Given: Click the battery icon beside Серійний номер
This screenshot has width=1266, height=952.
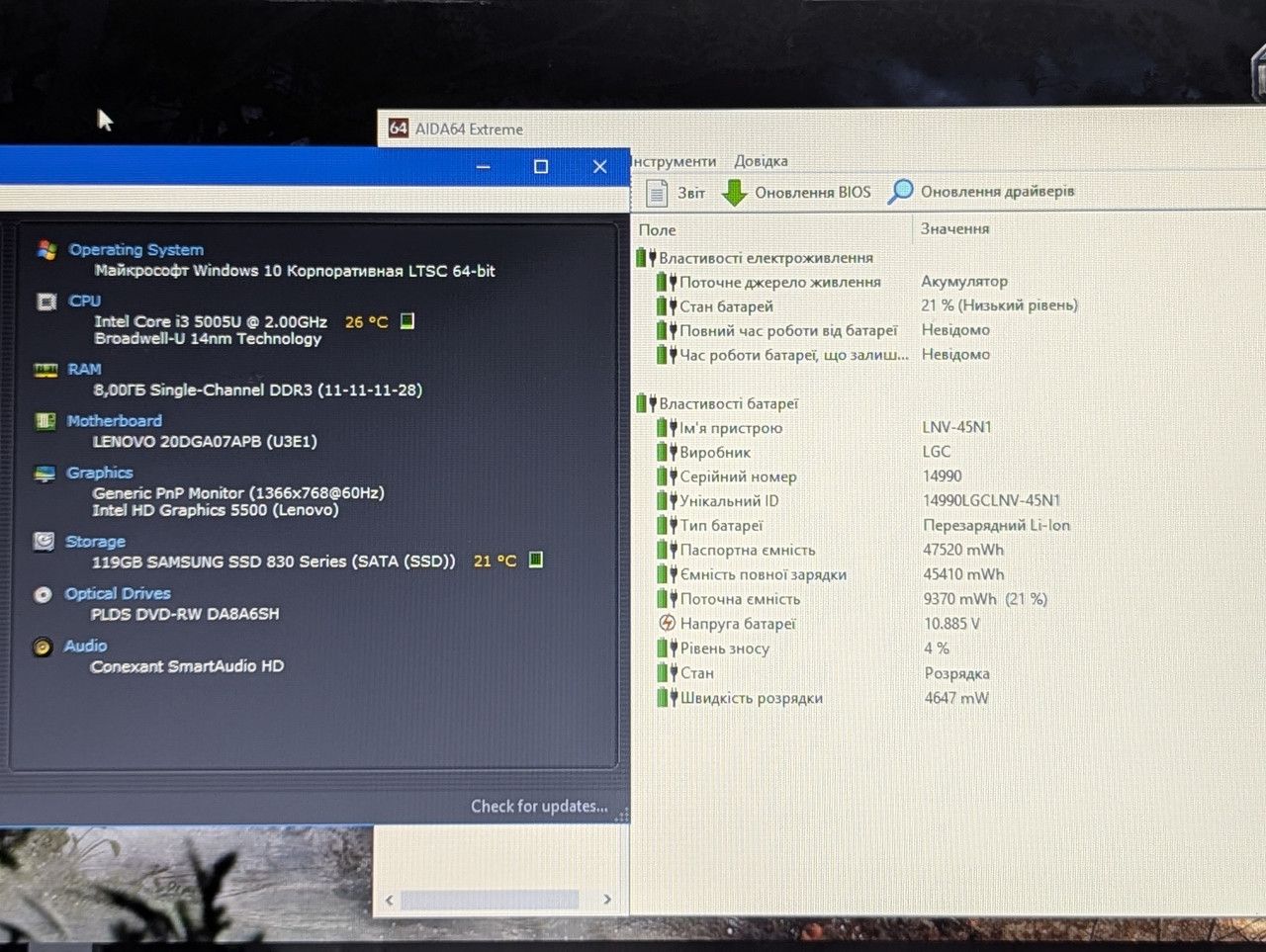Looking at the screenshot, I should (x=667, y=476).
